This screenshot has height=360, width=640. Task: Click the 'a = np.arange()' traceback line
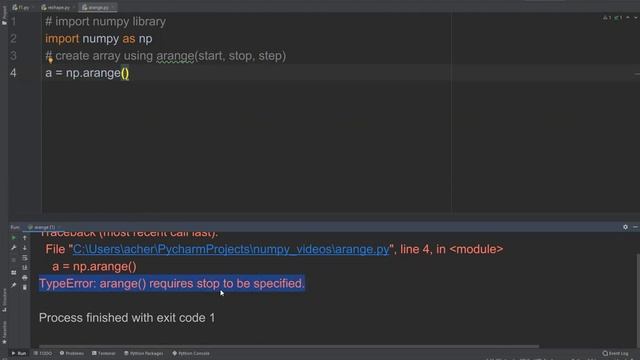click(94, 267)
